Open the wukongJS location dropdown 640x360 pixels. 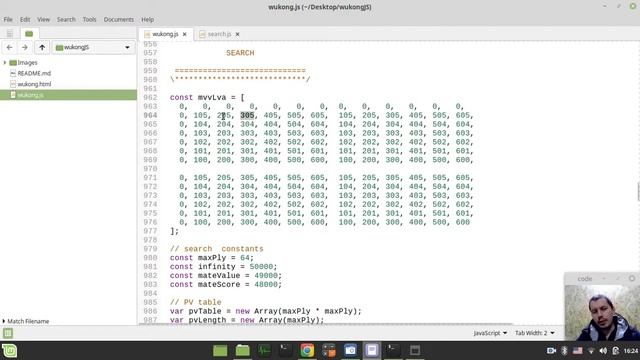(93, 47)
